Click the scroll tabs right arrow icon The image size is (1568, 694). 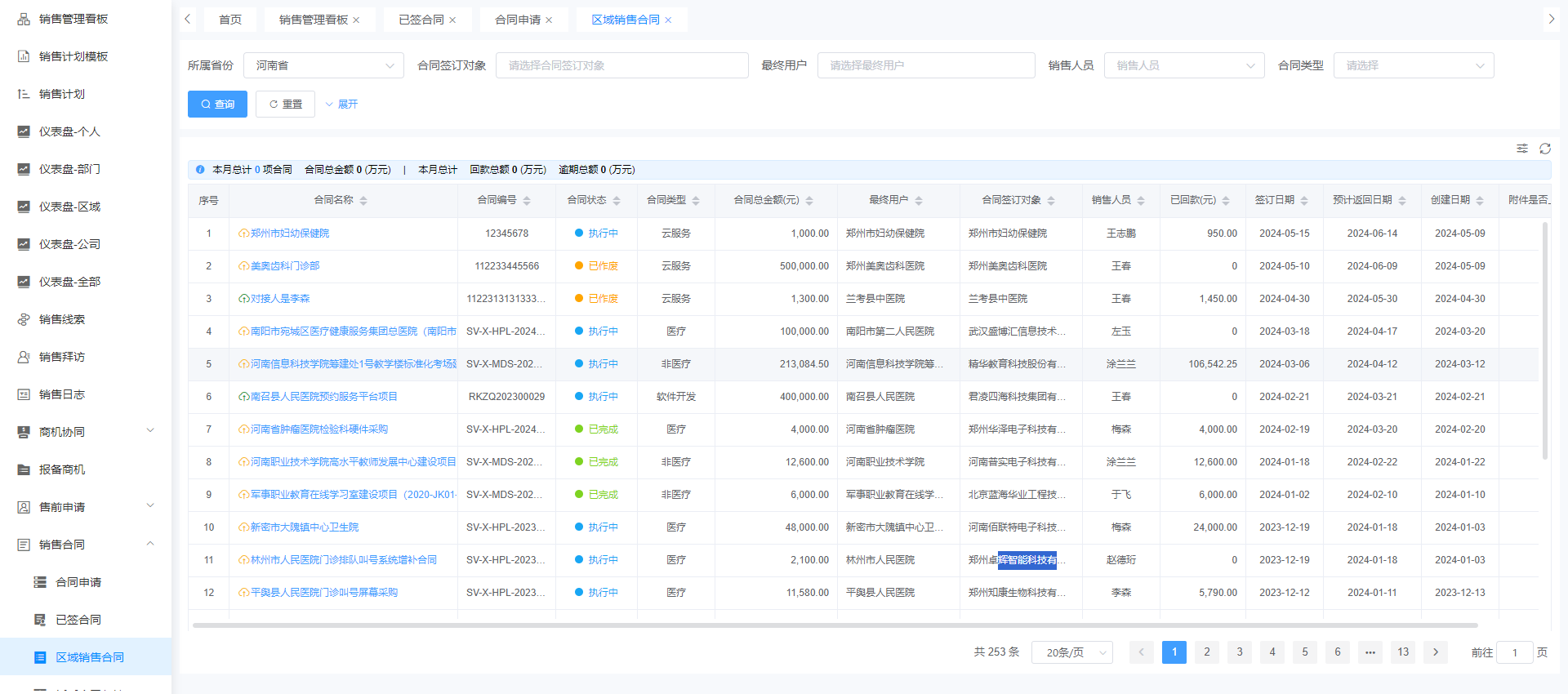pyautogui.click(x=1551, y=19)
